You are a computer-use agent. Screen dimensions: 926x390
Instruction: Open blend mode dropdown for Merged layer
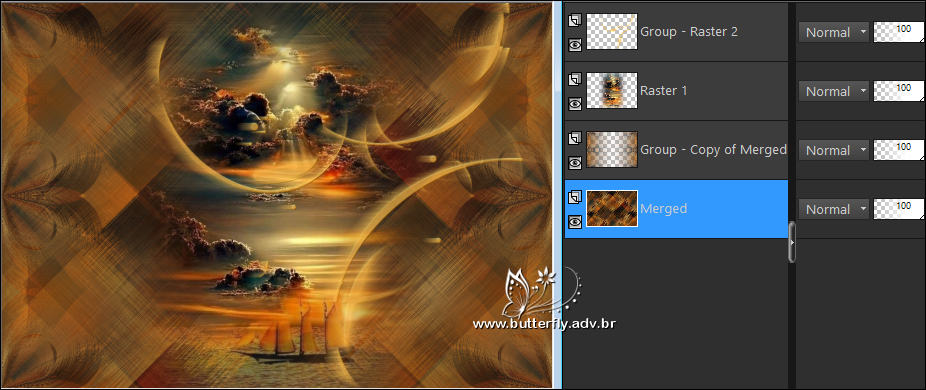point(834,209)
